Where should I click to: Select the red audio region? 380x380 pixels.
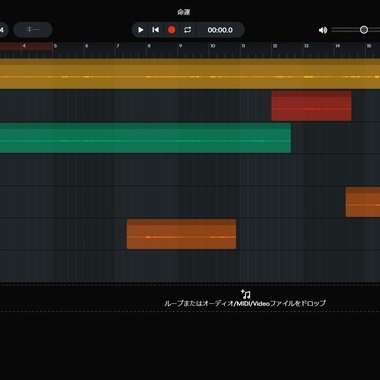(x=311, y=106)
